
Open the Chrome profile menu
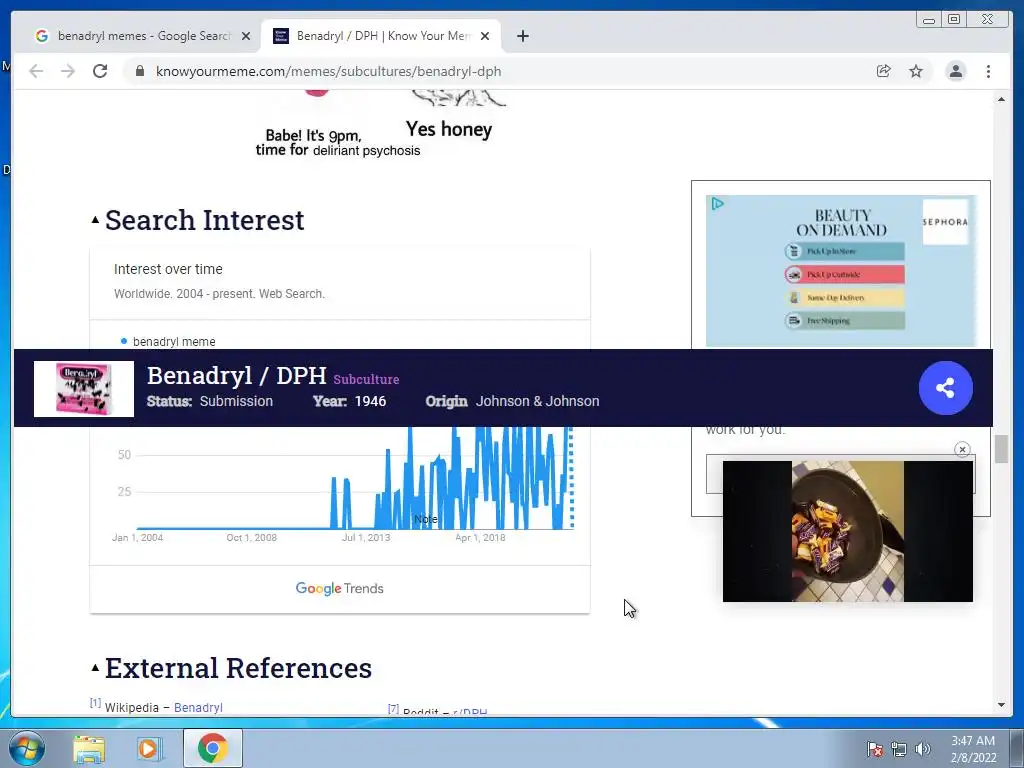[x=955, y=71]
